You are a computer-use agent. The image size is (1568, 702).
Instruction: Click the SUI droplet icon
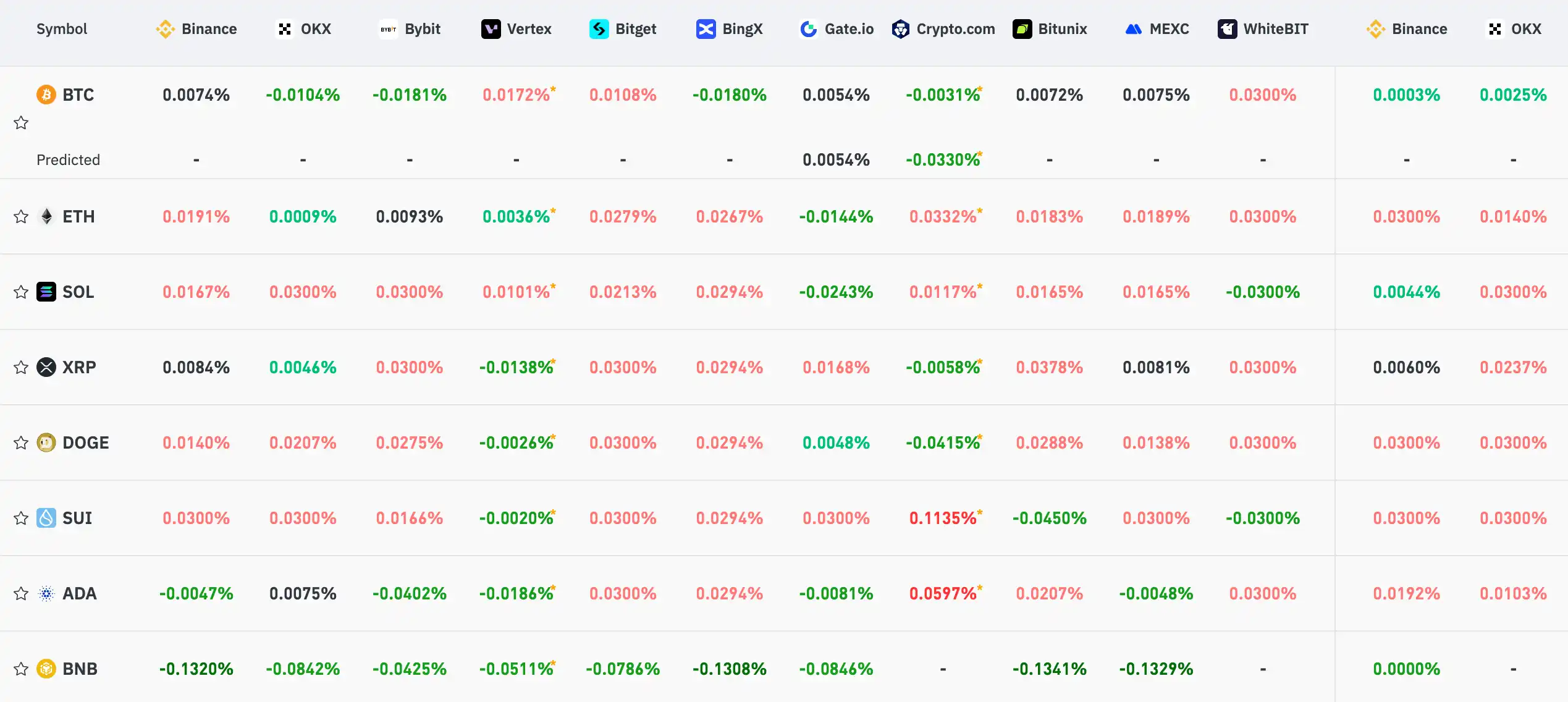point(46,518)
